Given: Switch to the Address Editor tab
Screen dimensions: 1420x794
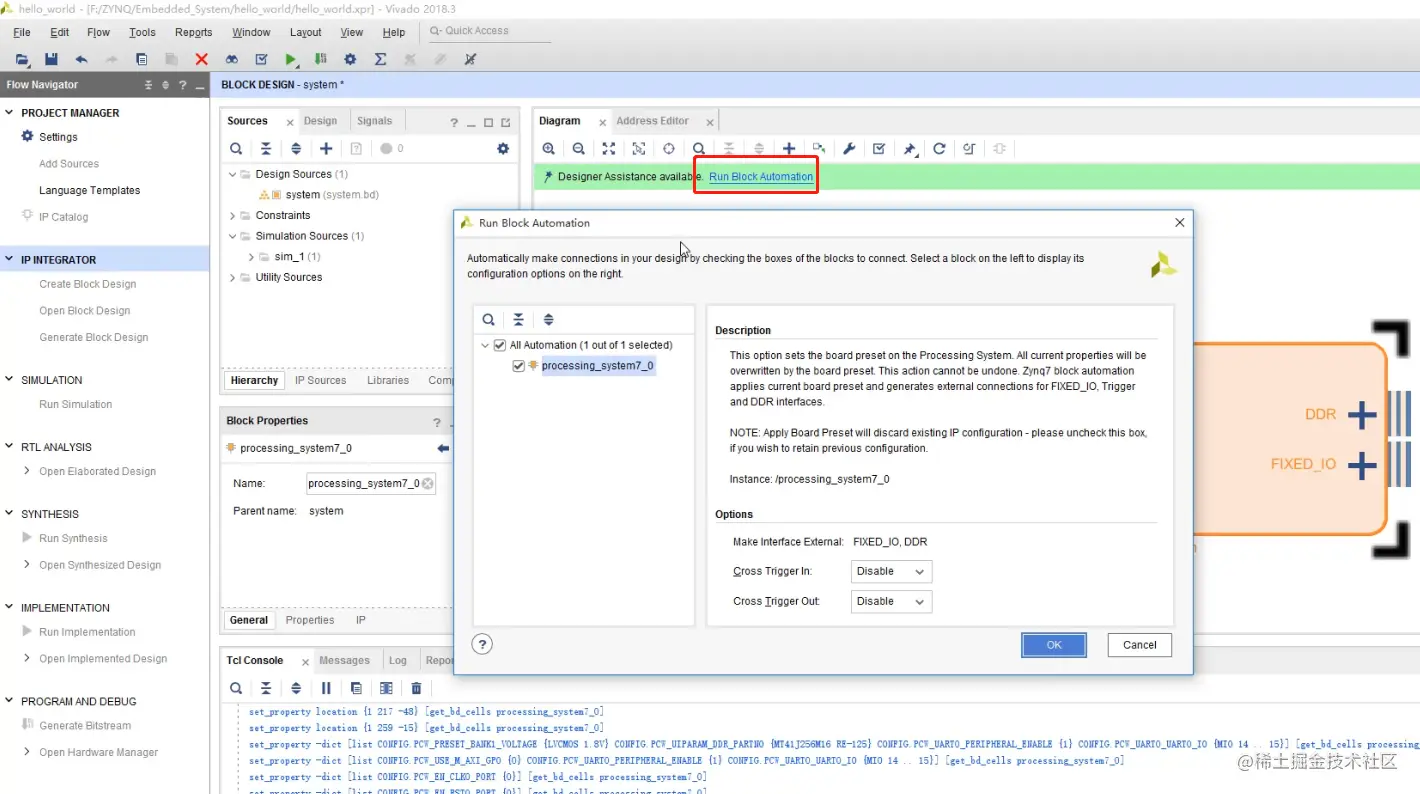Looking at the screenshot, I should click(652, 121).
